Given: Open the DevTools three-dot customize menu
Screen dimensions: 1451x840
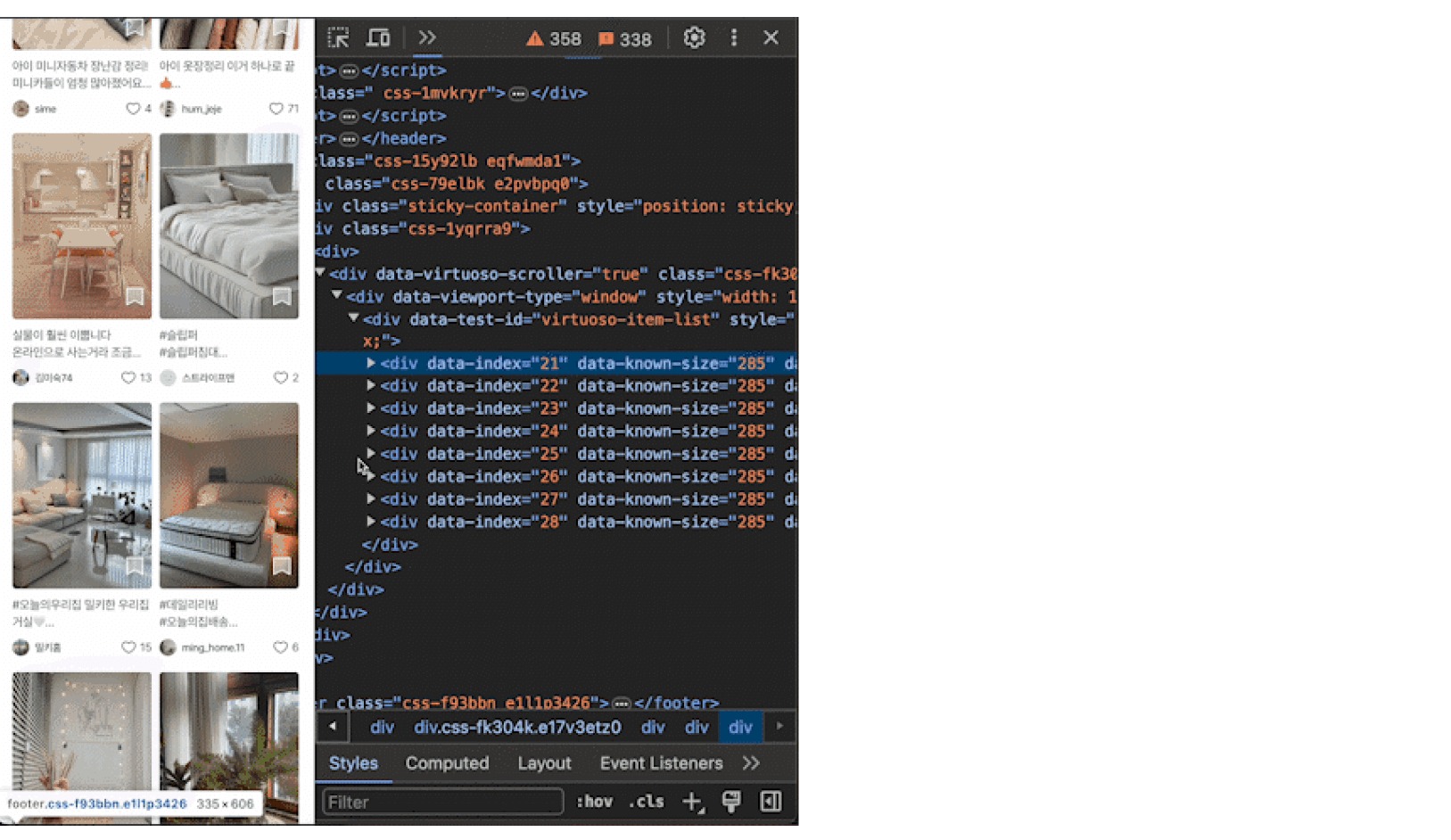Looking at the screenshot, I should 734,37.
